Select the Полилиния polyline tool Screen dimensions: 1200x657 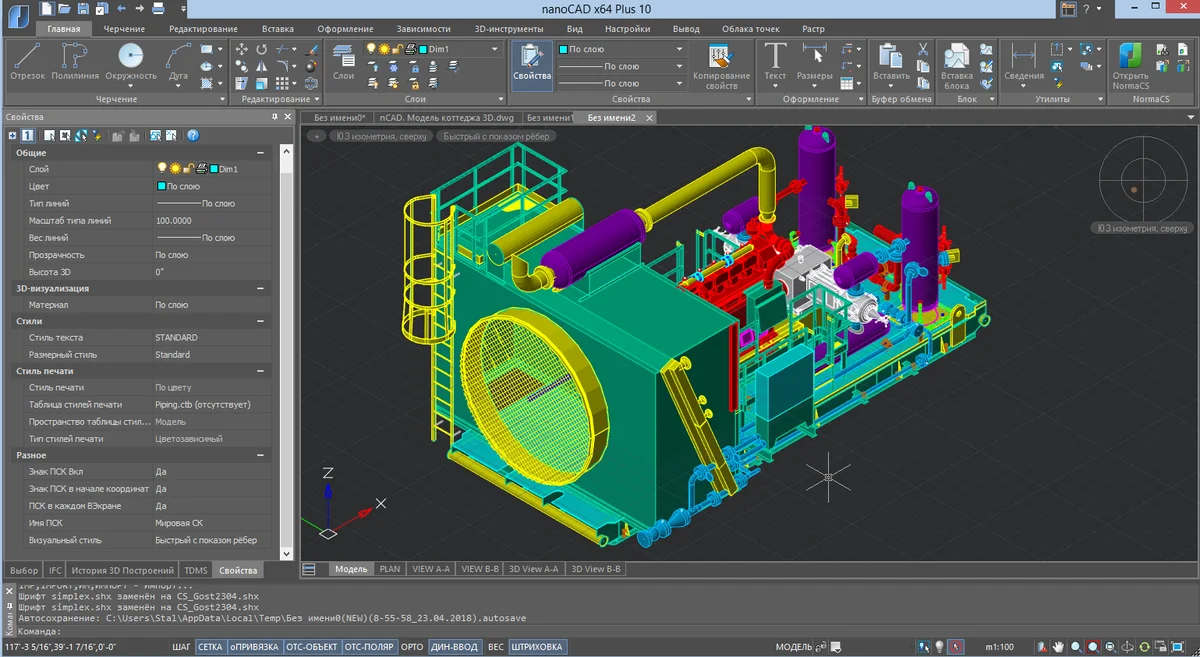pyautogui.click(x=76, y=62)
